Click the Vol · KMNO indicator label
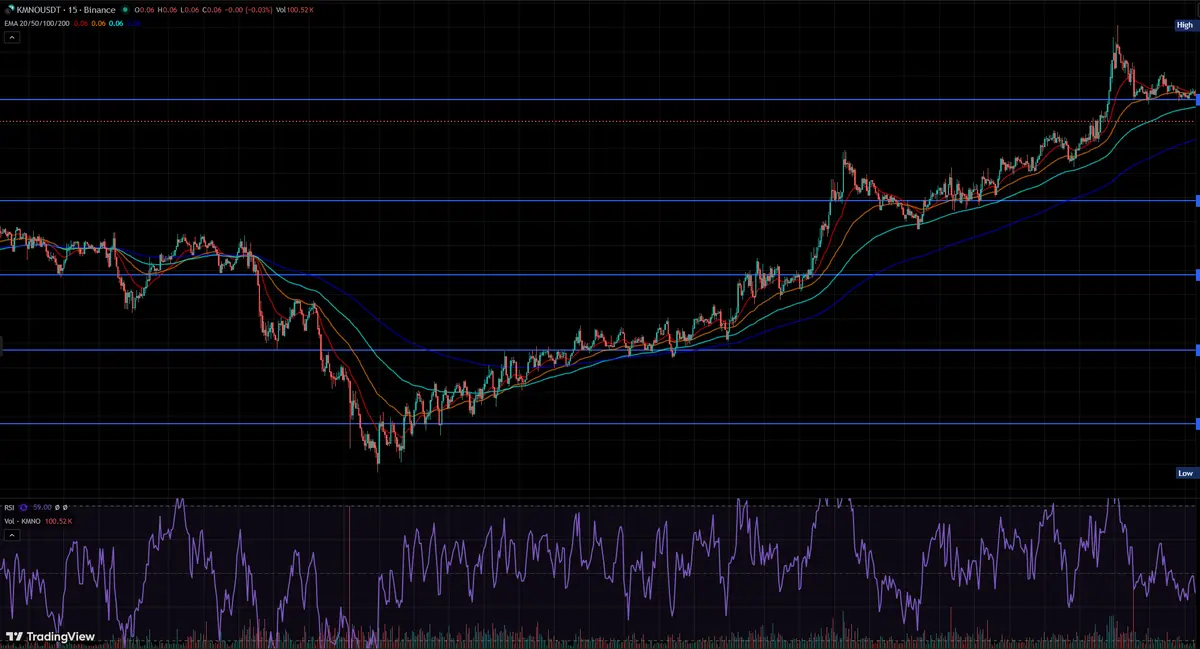The height and width of the screenshot is (649, 1200). pos(22,521)
